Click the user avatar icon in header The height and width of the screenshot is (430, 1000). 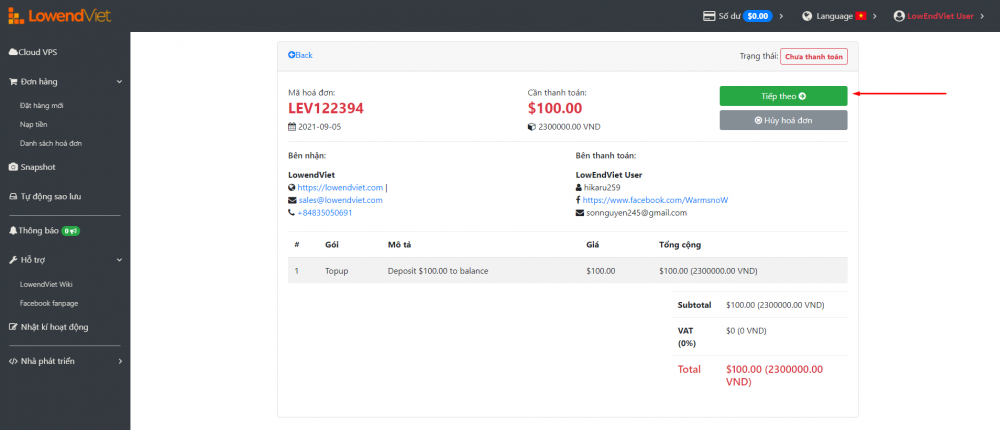[899, 16]
